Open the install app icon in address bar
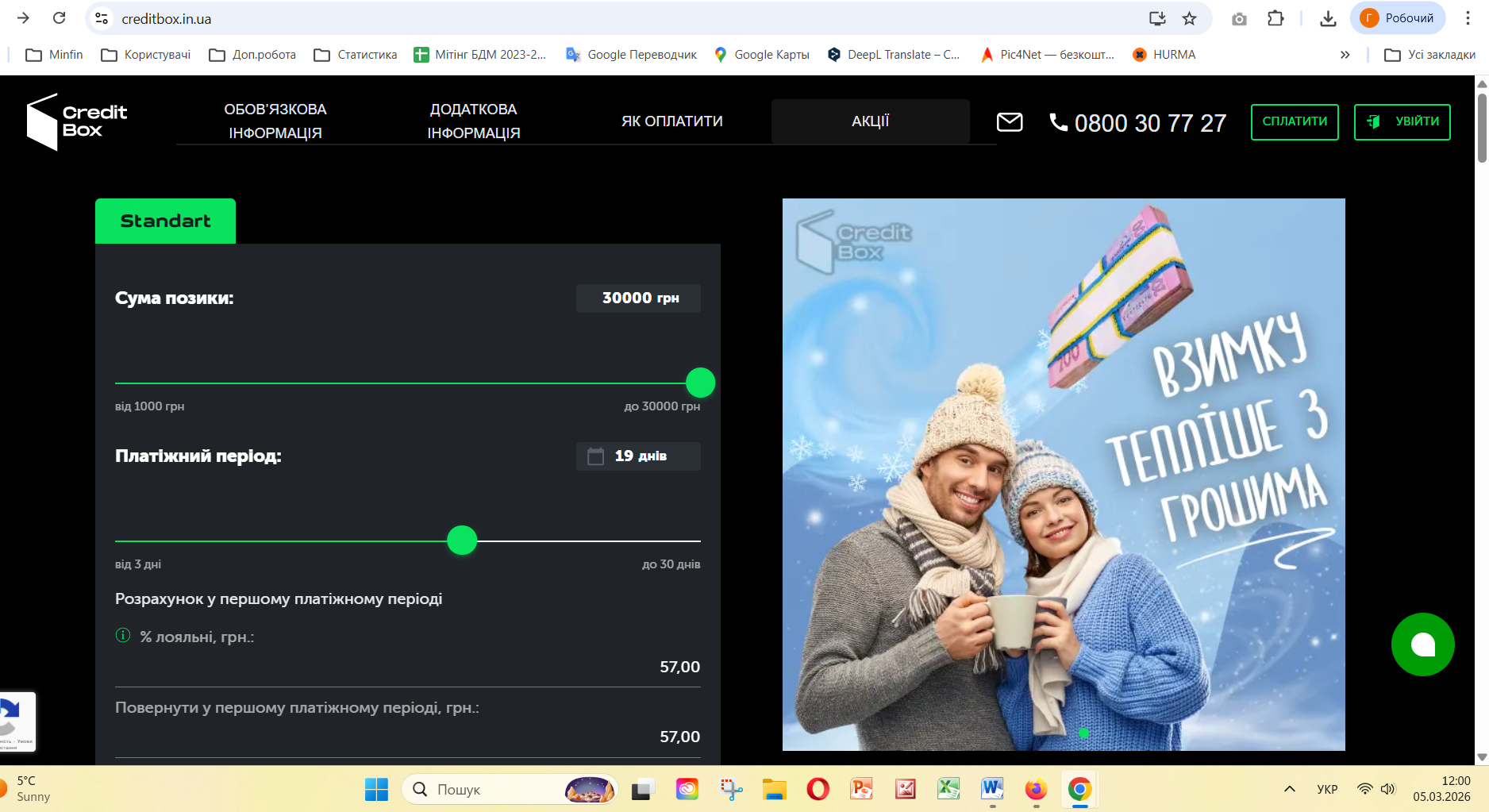The height and width of the screenshot is (812, 1489). click(1157, 18)
